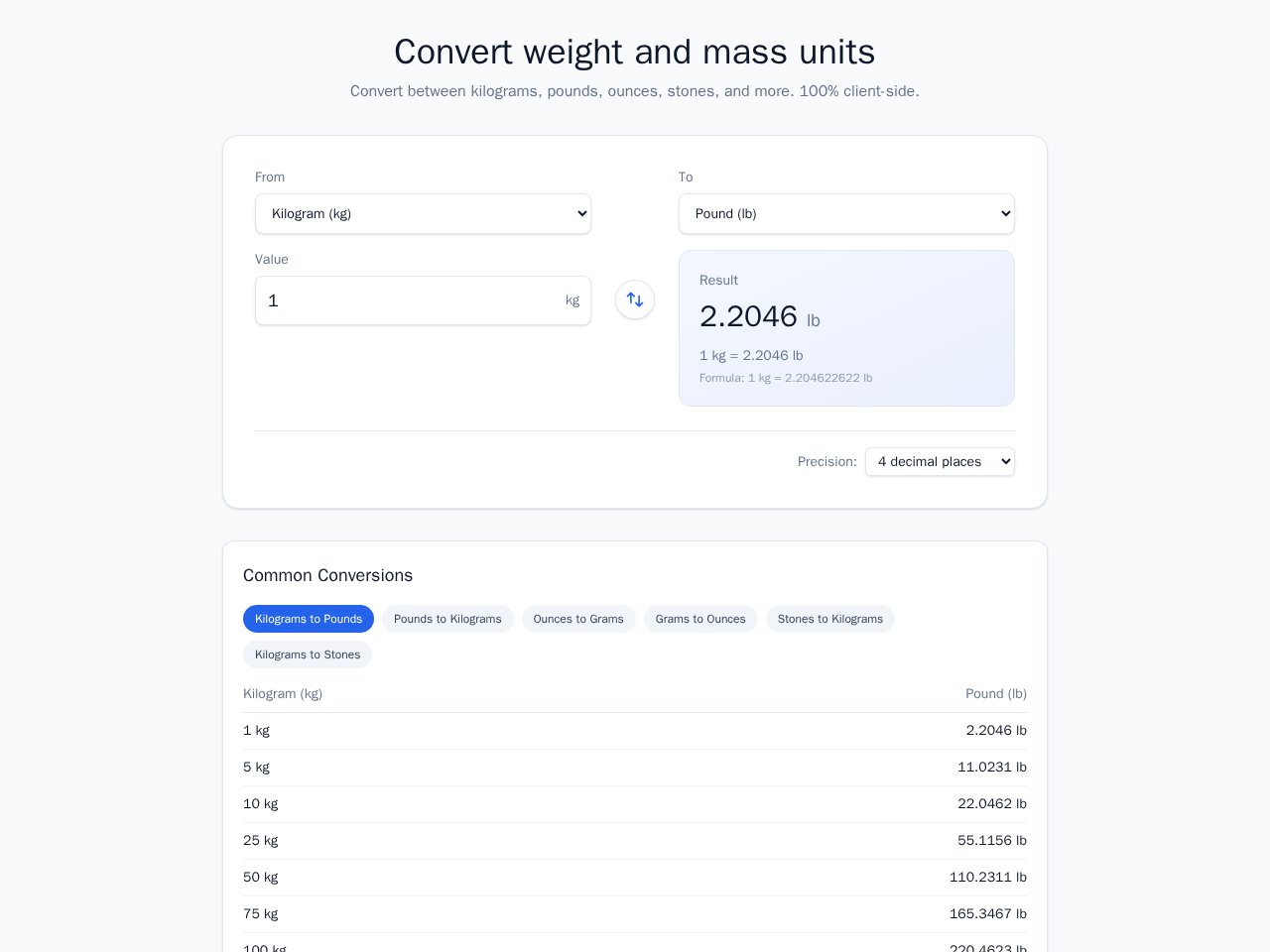The image size is (1270, 952).
Task: Click the Common Conversions heading
Action: pyautogui.click(x=327, y=575)
